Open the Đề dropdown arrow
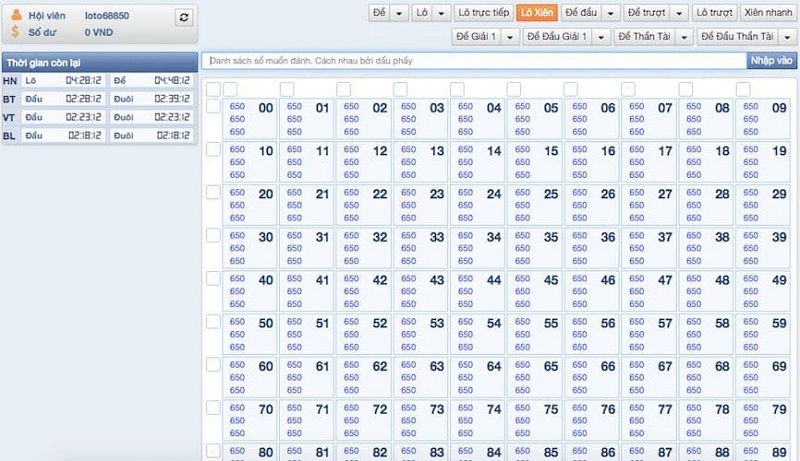The width and height of the screenshot is (800, 461). [399, 13]
